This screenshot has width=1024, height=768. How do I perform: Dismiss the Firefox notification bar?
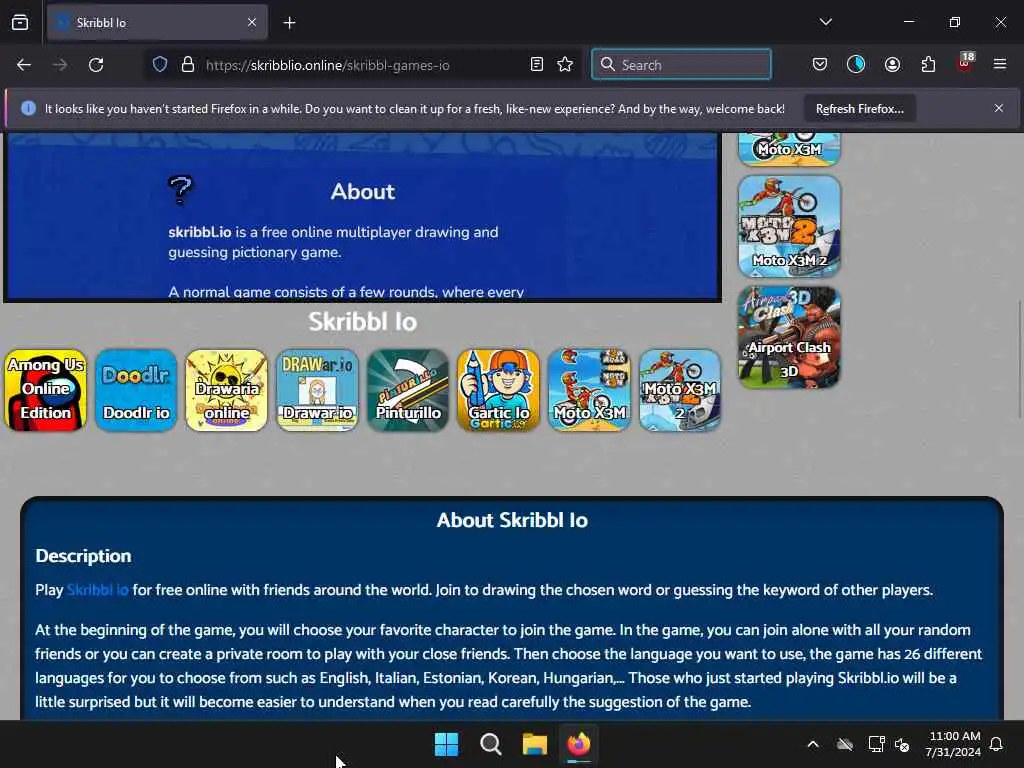click(x=999, y=108)
